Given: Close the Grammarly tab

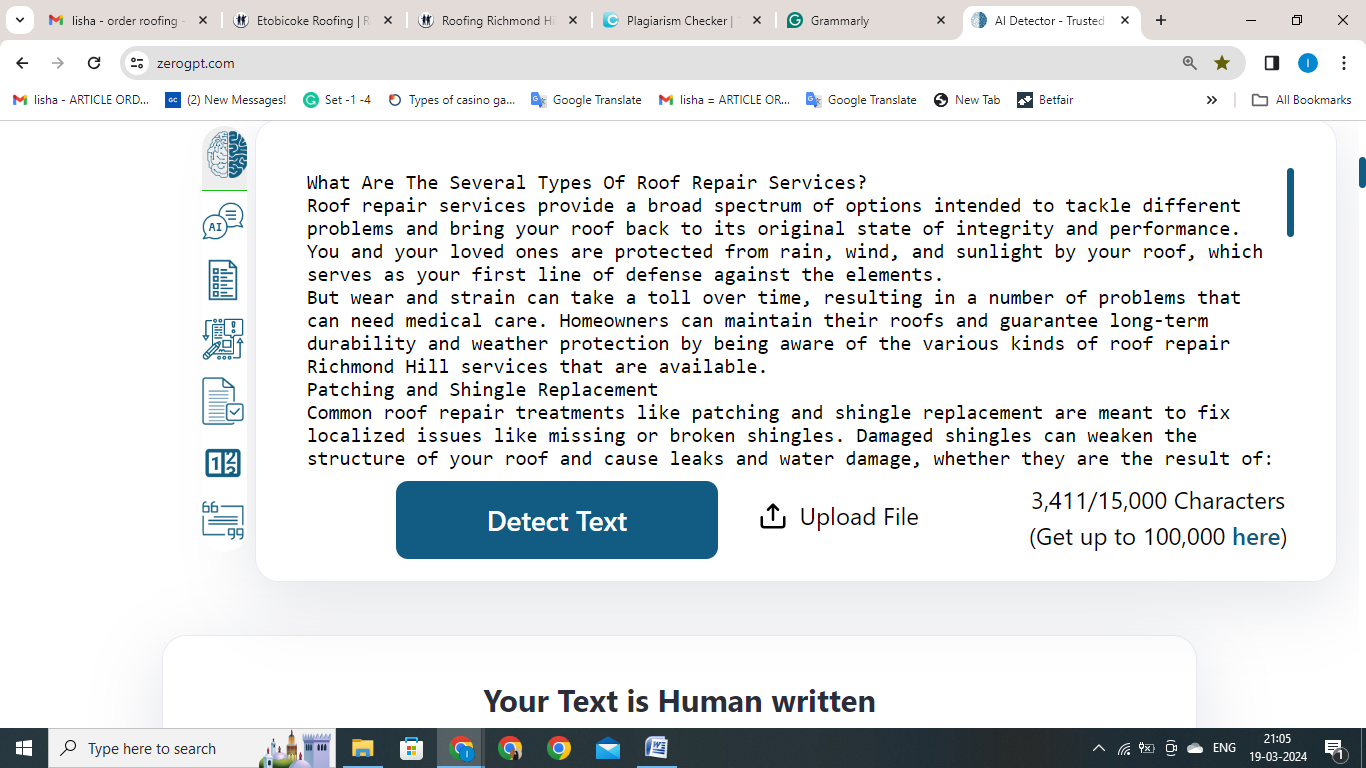Looking at the screenshot, I should [x=940, y=20].
